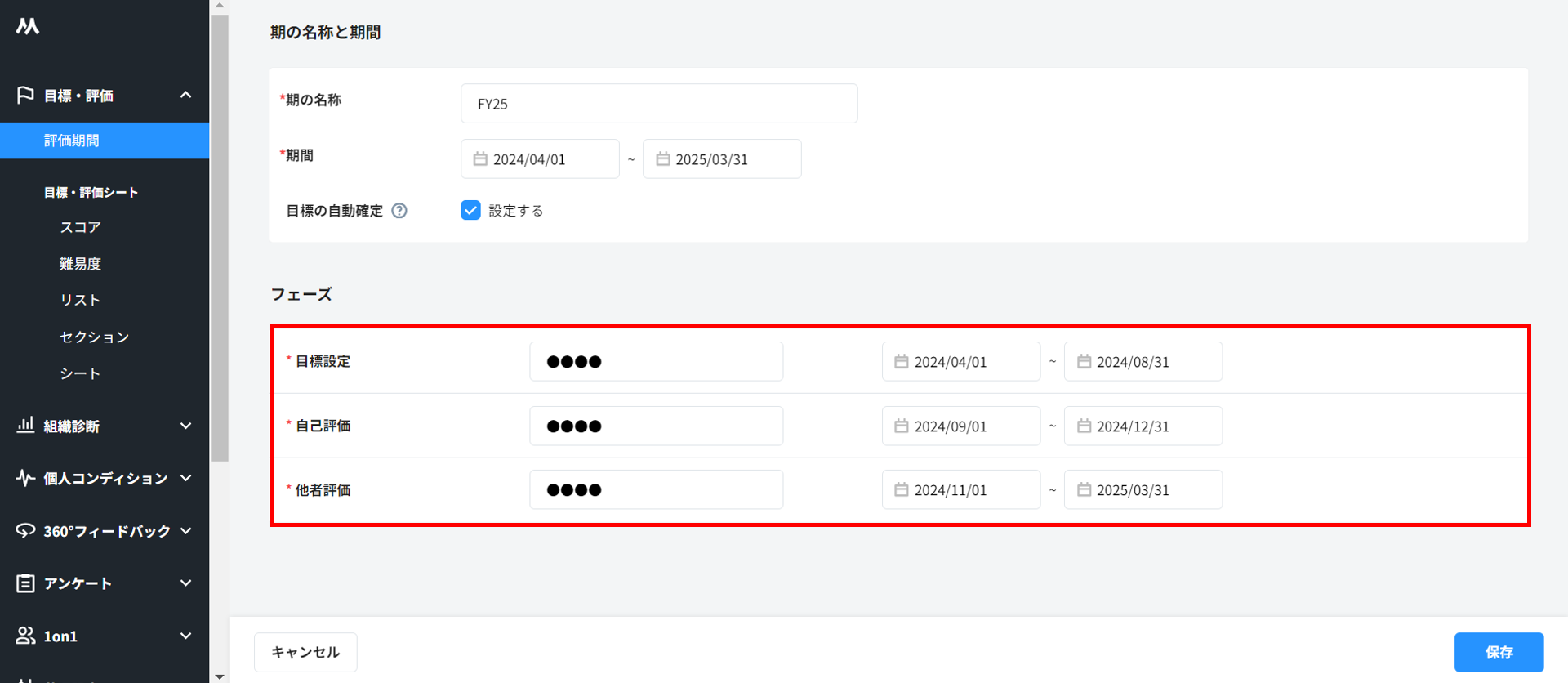Click the 360°フィードバック speech bubble icon
Image resolution: width=1568 pixels, height=683 pixels.
(25, 531)
